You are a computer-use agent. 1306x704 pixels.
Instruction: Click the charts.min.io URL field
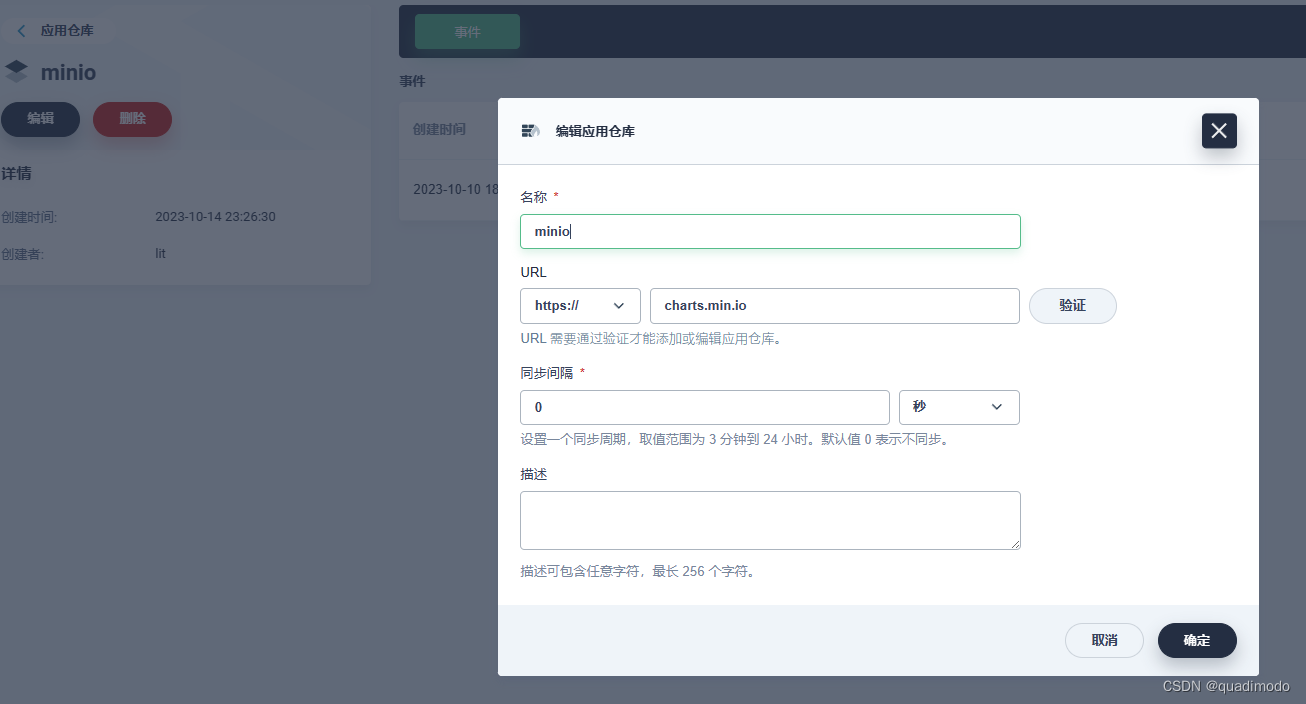click(x=834, y=306)
